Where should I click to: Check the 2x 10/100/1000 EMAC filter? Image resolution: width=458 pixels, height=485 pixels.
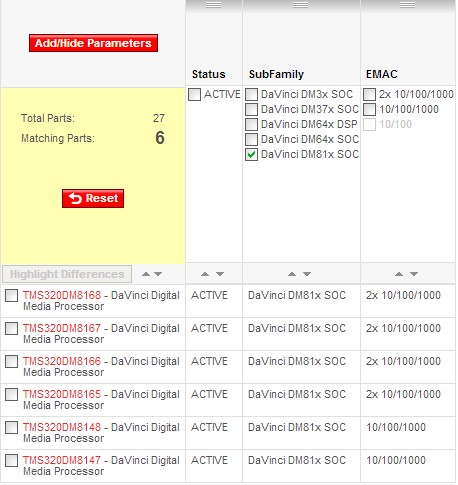coord(369,94)
